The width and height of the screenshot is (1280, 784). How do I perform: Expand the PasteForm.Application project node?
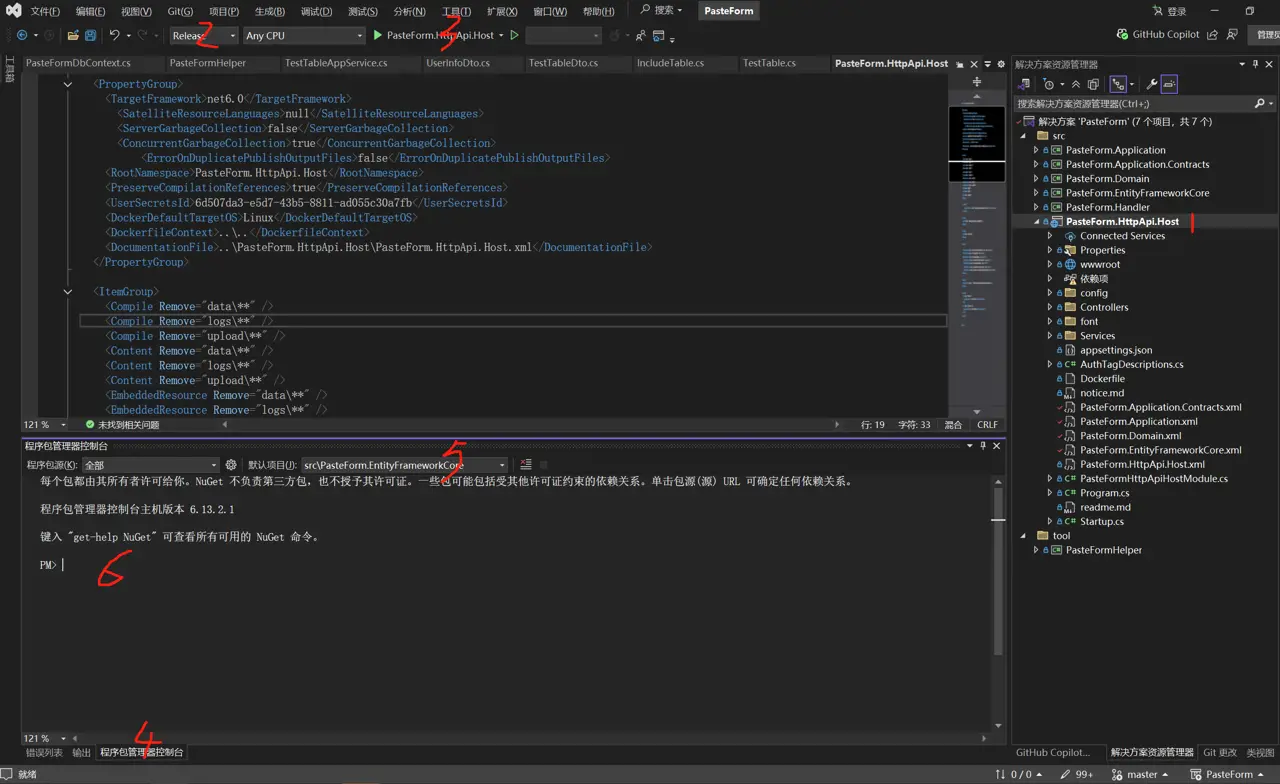point(1036,150)
